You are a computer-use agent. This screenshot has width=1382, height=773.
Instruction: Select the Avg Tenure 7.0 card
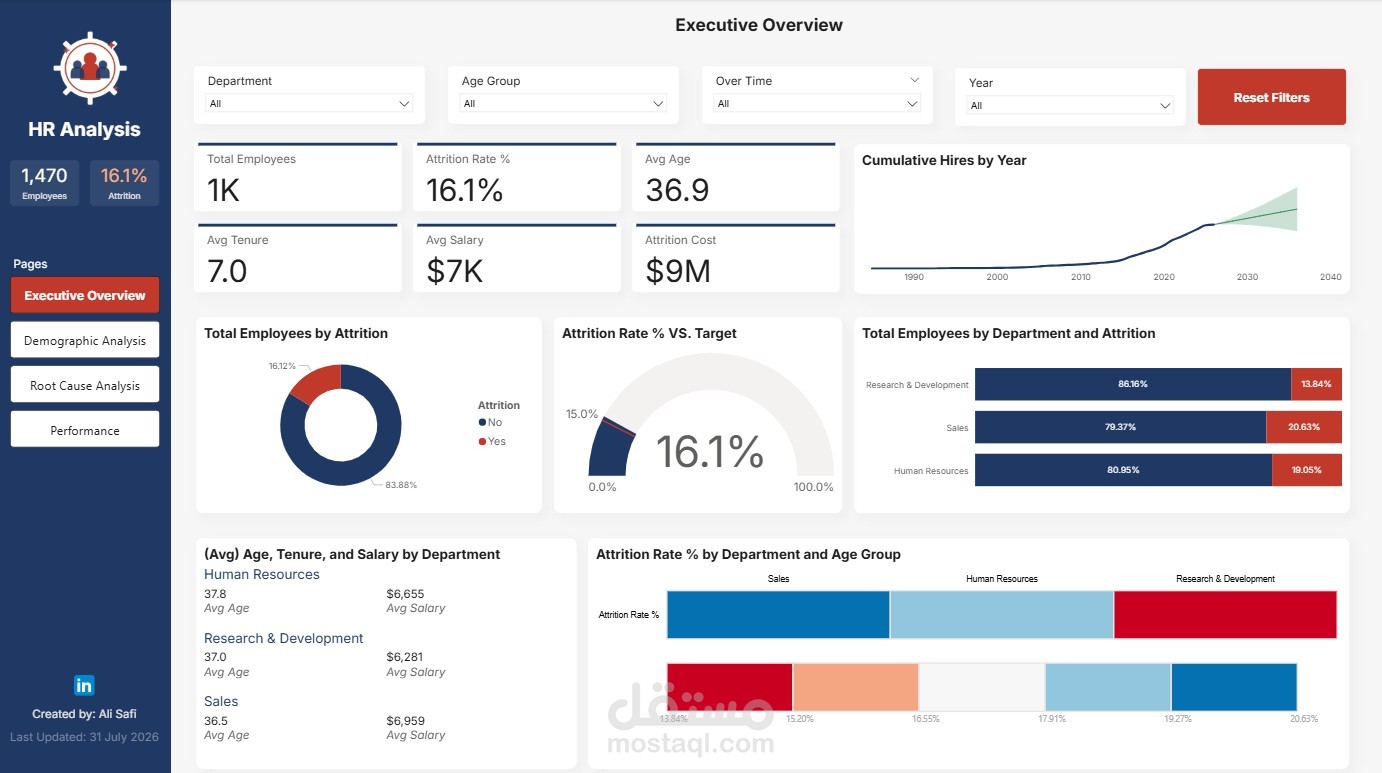(297, 258)
